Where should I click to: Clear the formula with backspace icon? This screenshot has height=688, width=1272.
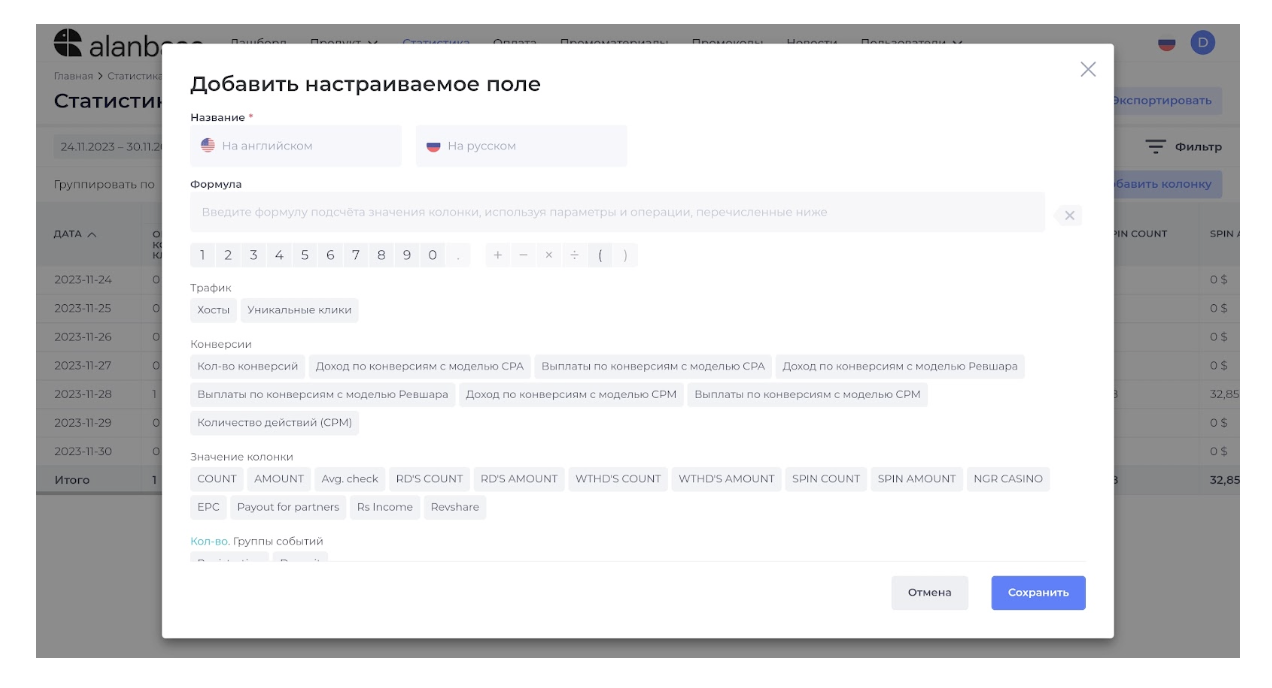click(x=1068, y=215)
